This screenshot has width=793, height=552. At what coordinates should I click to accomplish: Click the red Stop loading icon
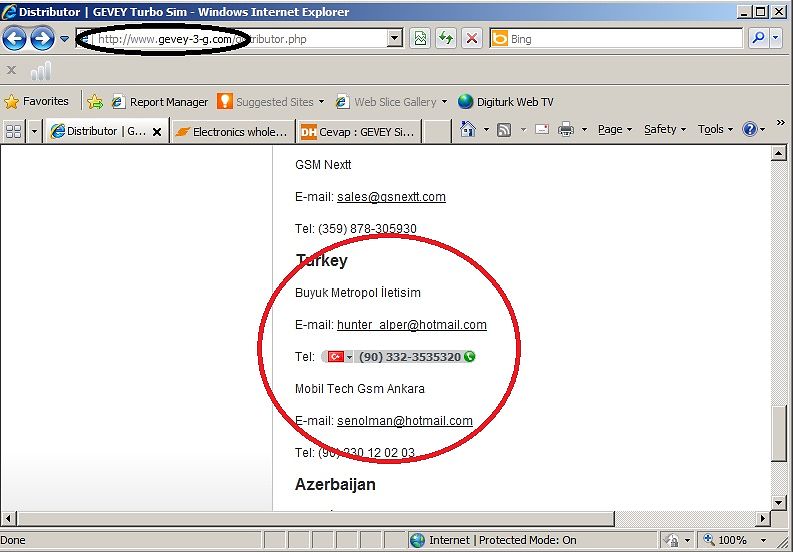tap(472, 39)
